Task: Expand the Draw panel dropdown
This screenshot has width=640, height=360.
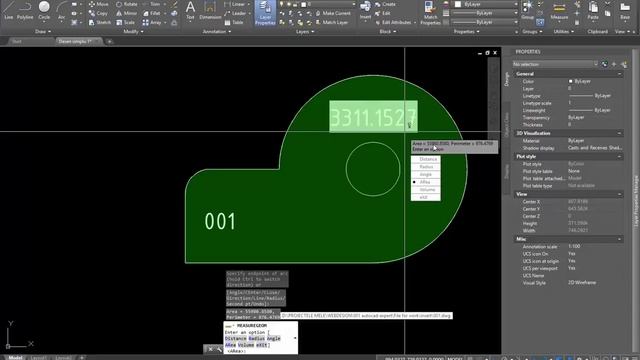Action: (43, 31)
